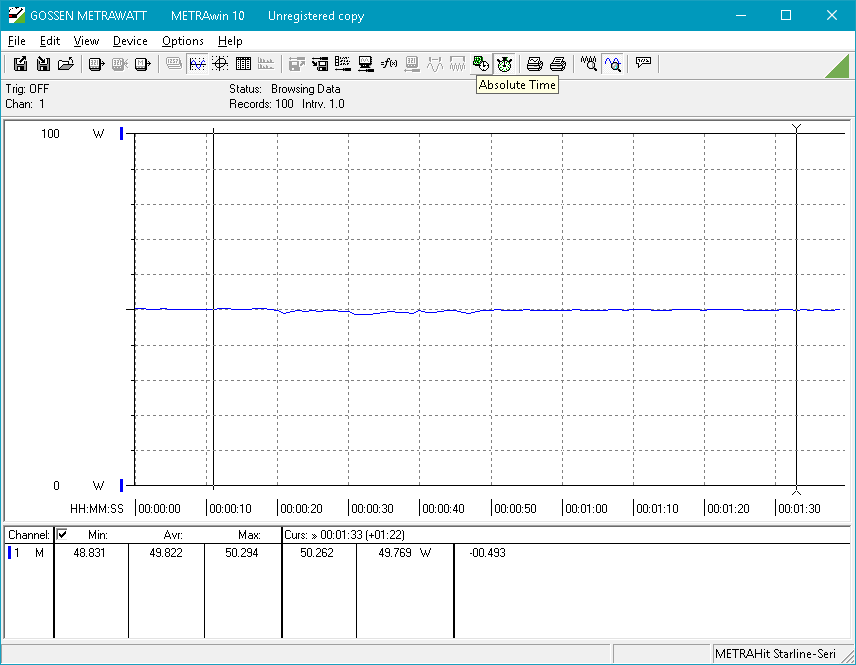Viewport: 856px width, 665px height.
Task: Click the disk setup arrows icon
Action: (320, 64)
